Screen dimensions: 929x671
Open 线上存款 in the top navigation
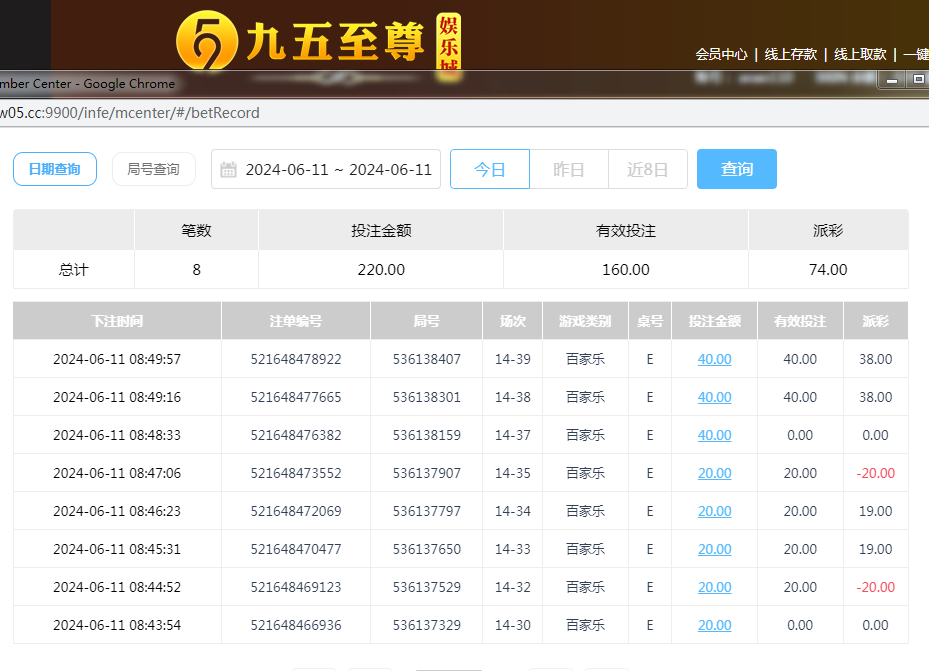[790, 54]
